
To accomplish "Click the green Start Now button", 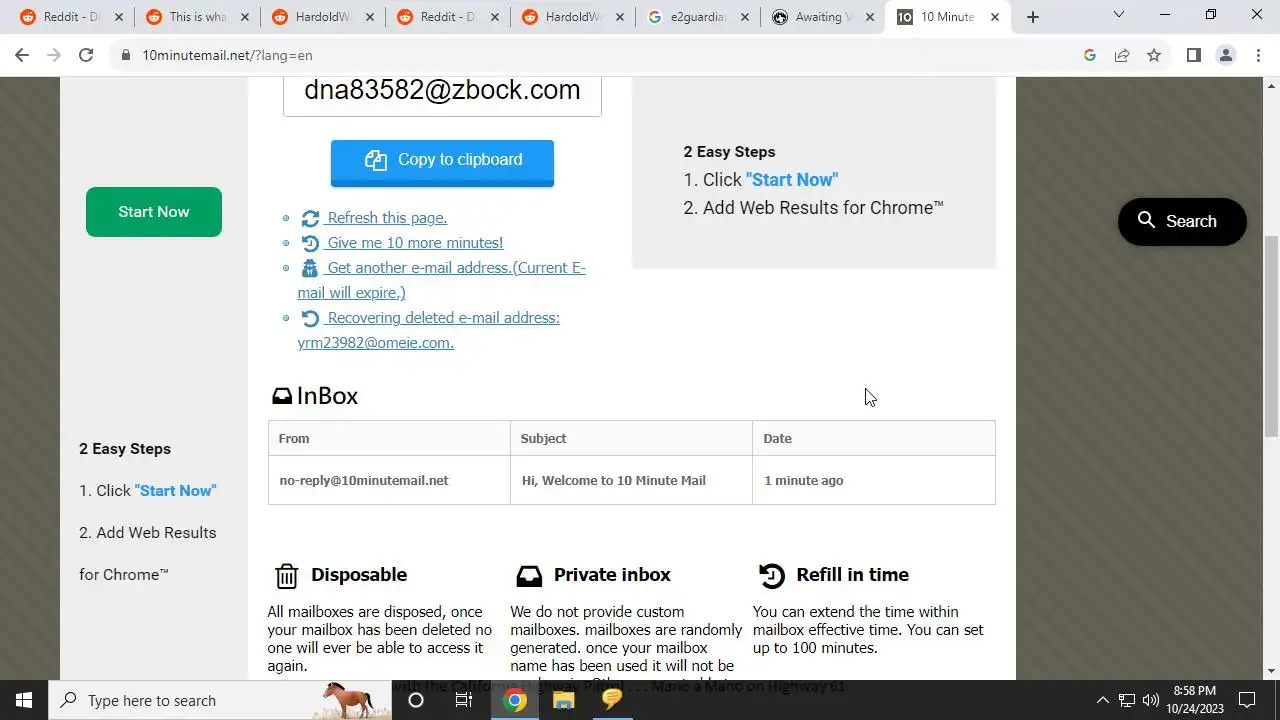I will click(154, 212).
